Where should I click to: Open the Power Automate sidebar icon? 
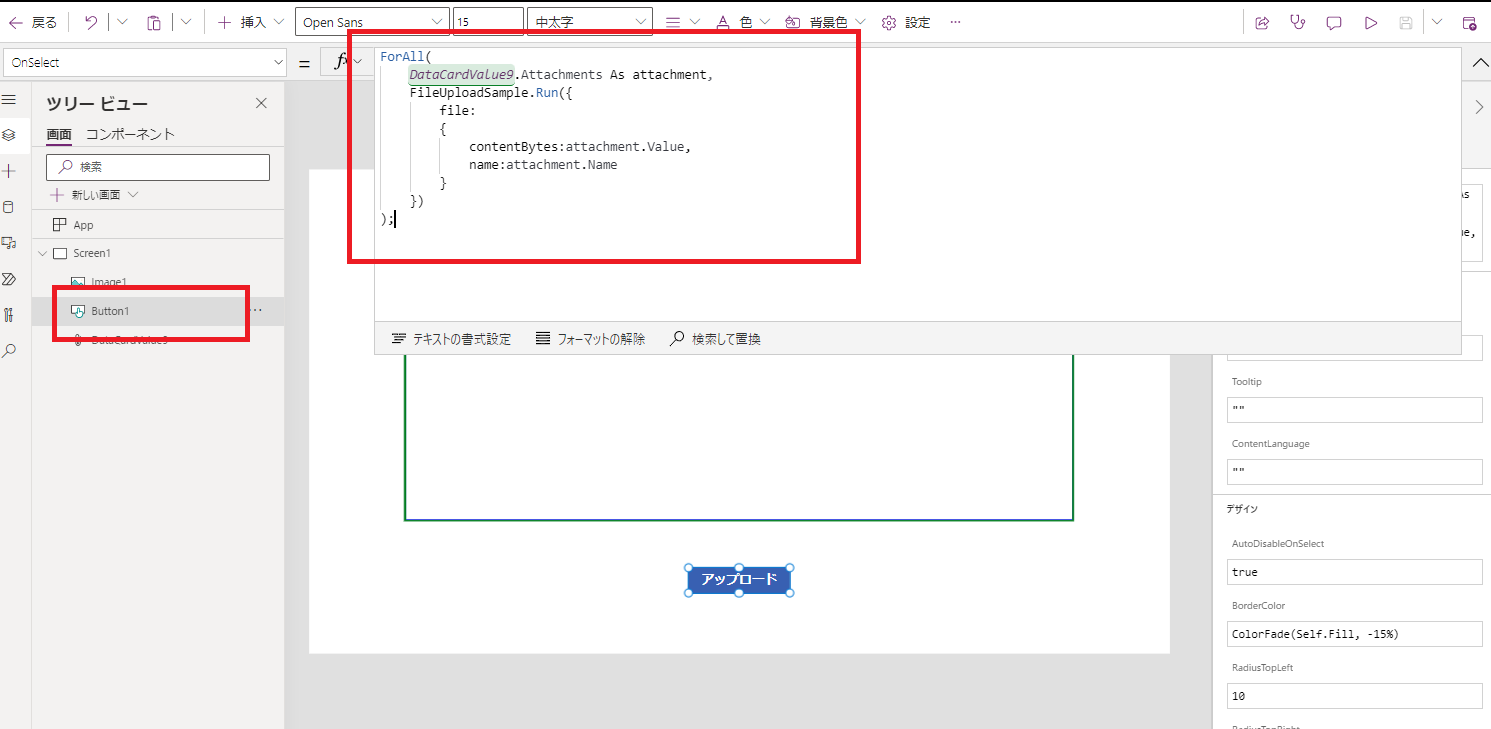[10, 278]
